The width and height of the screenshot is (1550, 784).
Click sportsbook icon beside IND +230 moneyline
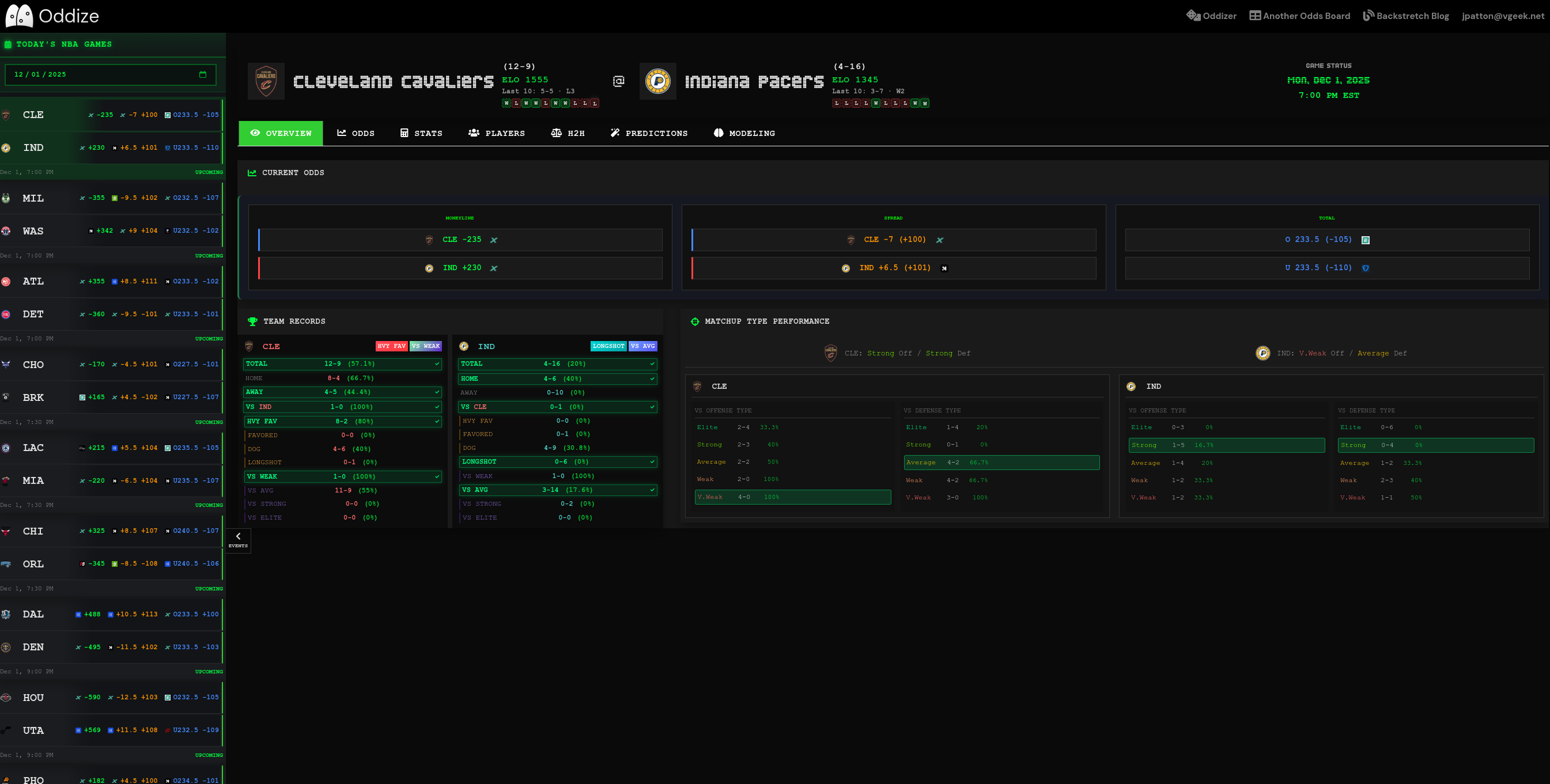click(x=493, y=268)
